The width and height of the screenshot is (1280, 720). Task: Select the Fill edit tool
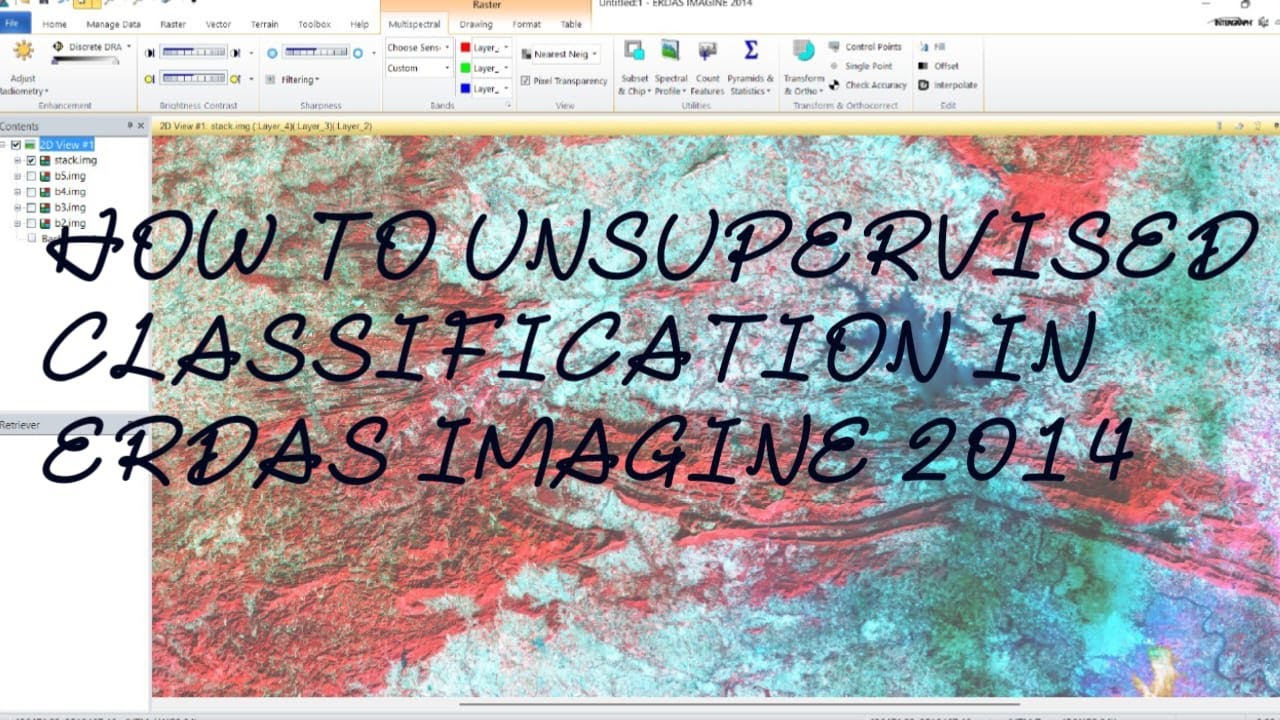931,47
